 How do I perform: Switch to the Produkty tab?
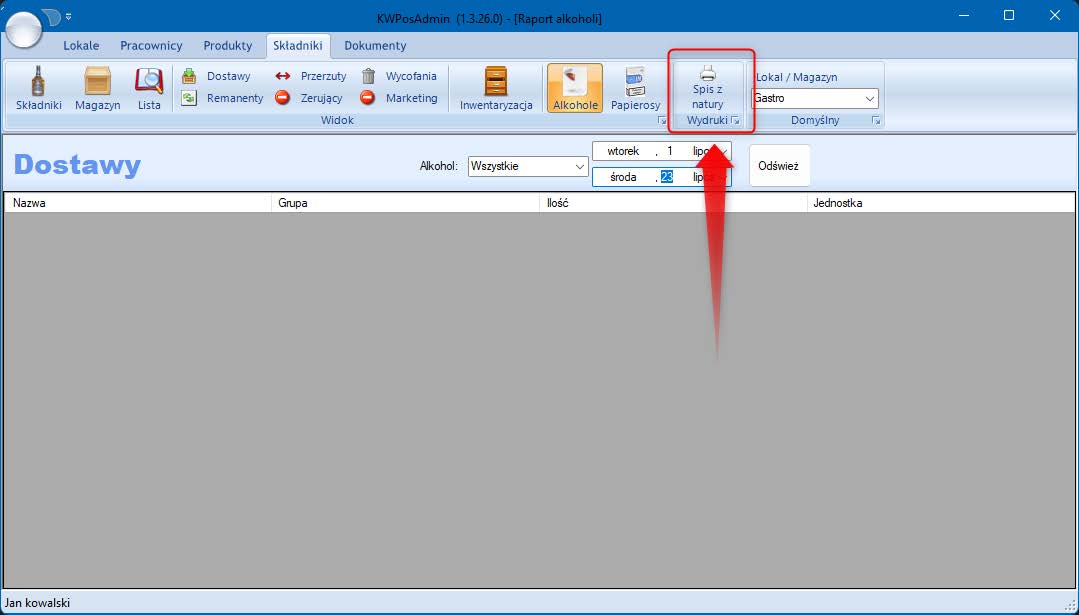pos(227,46)
